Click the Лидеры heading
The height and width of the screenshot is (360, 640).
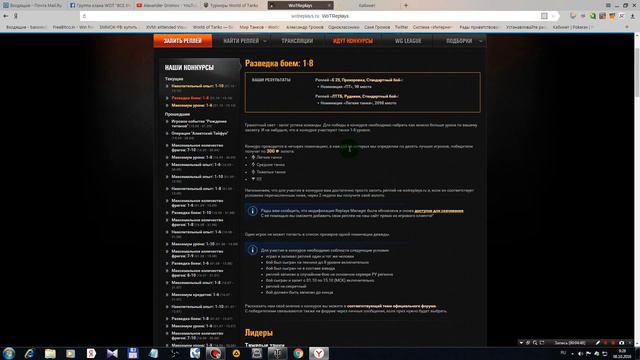tap(259, 333)
